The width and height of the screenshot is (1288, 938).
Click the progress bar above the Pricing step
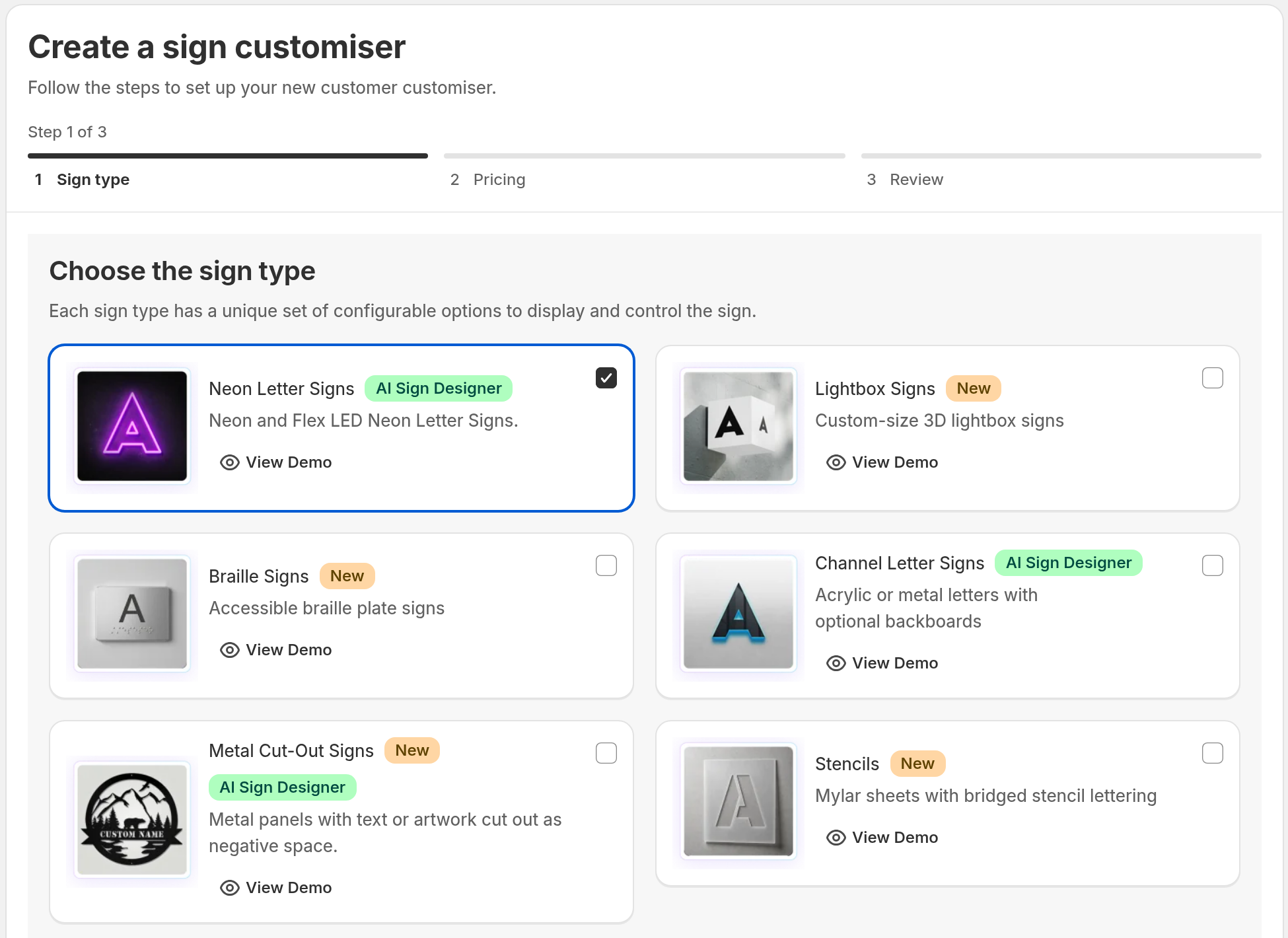coord(645,156)
